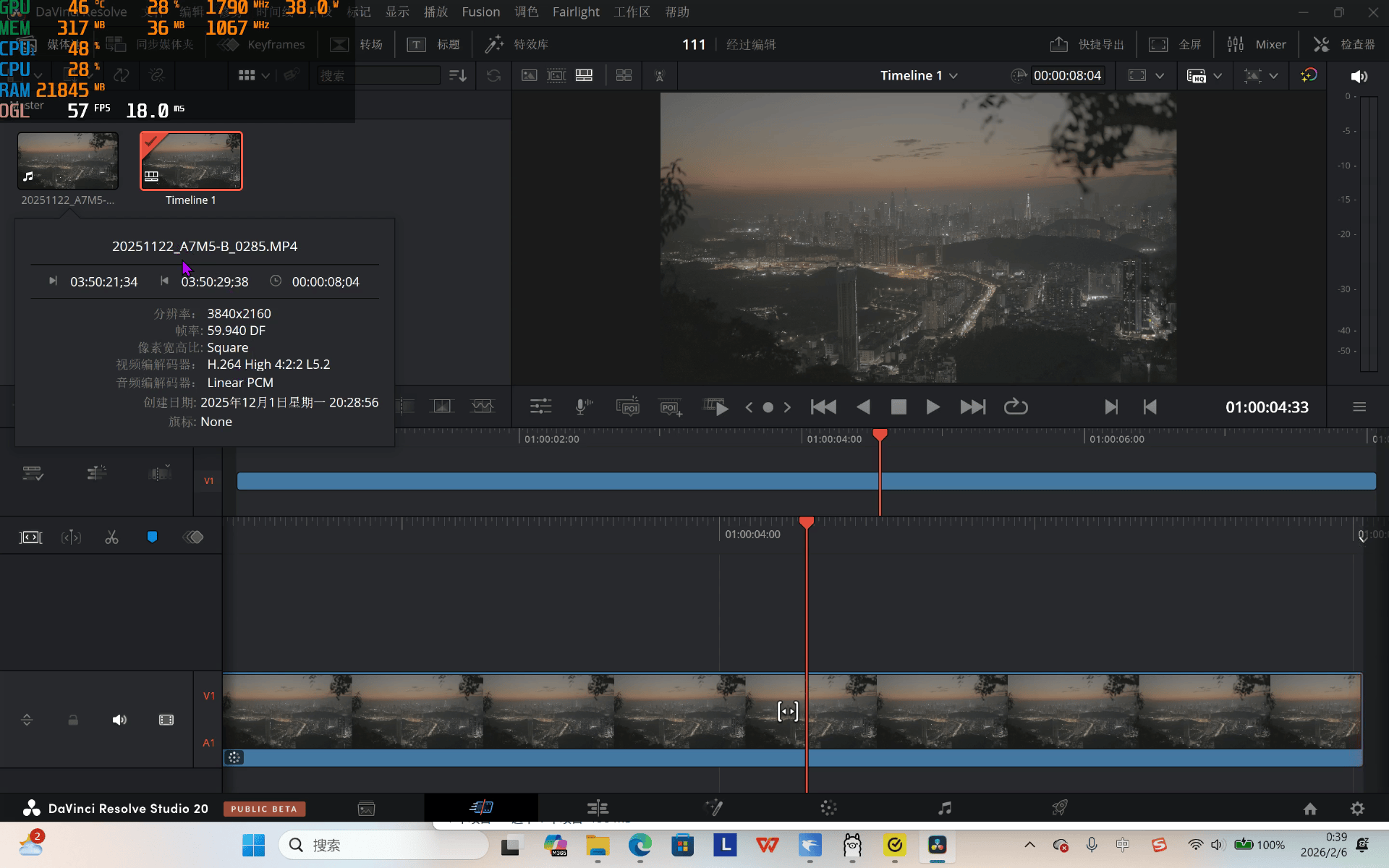The width and height of the screenshot is (1389, 868).
Task: Open the audio Mixer panel
Action: point(1257,45)
